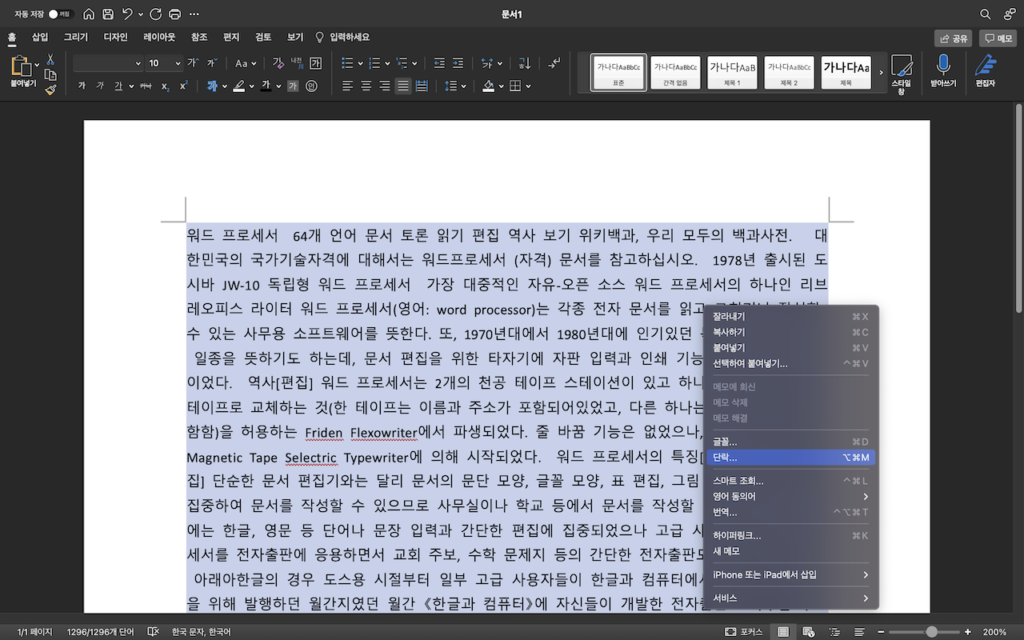The width and height of the screenshot is (1024, 640).
Task: Click the Home icon in title bar
Action: point(89,14)
